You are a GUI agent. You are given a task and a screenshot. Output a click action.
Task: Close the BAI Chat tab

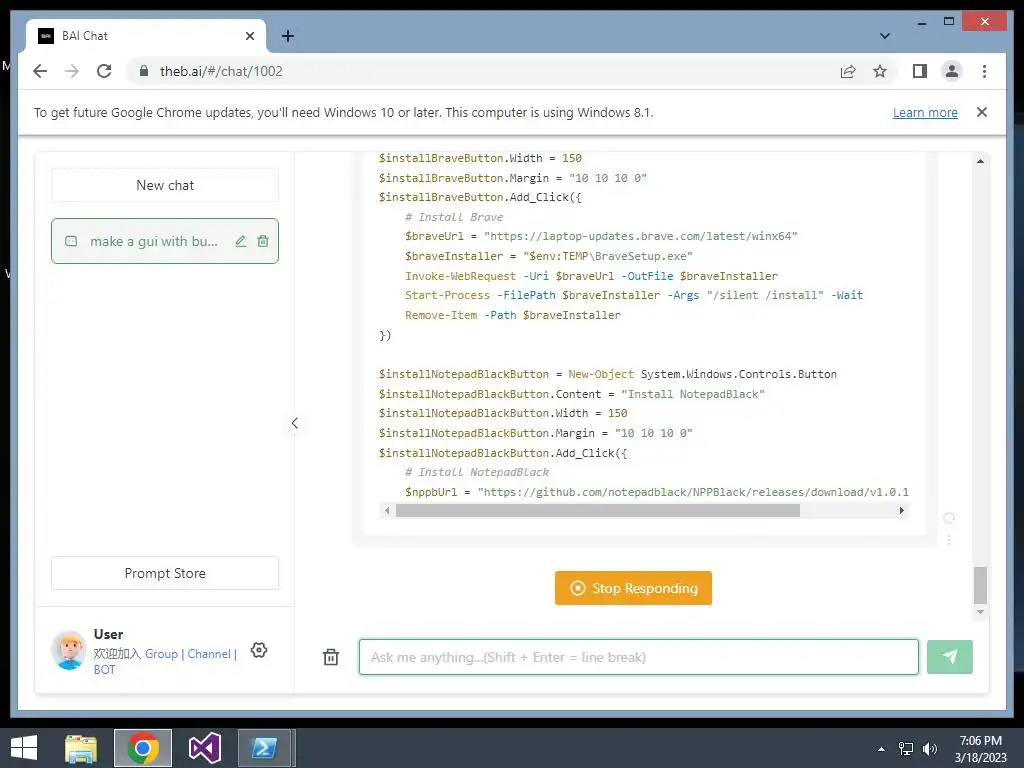click(249, 36)
